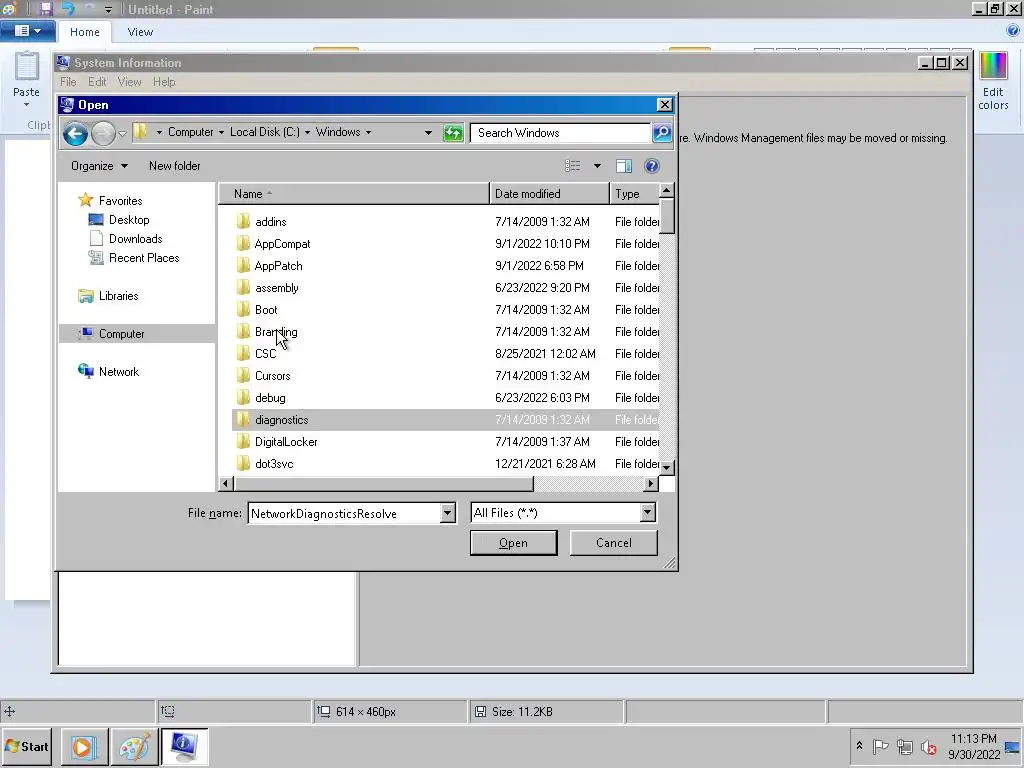Screen dimensions: 1024x768
Task: Click the File name input field
Action: [x=344, y=513]
